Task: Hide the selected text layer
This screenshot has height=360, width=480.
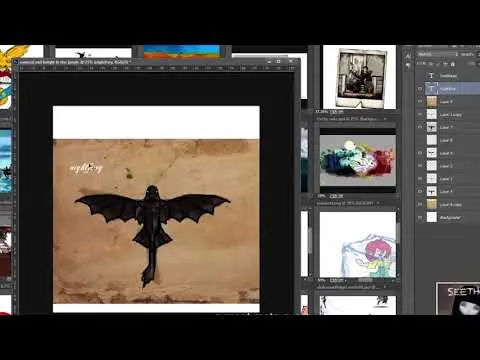Action: pos(420,89)
